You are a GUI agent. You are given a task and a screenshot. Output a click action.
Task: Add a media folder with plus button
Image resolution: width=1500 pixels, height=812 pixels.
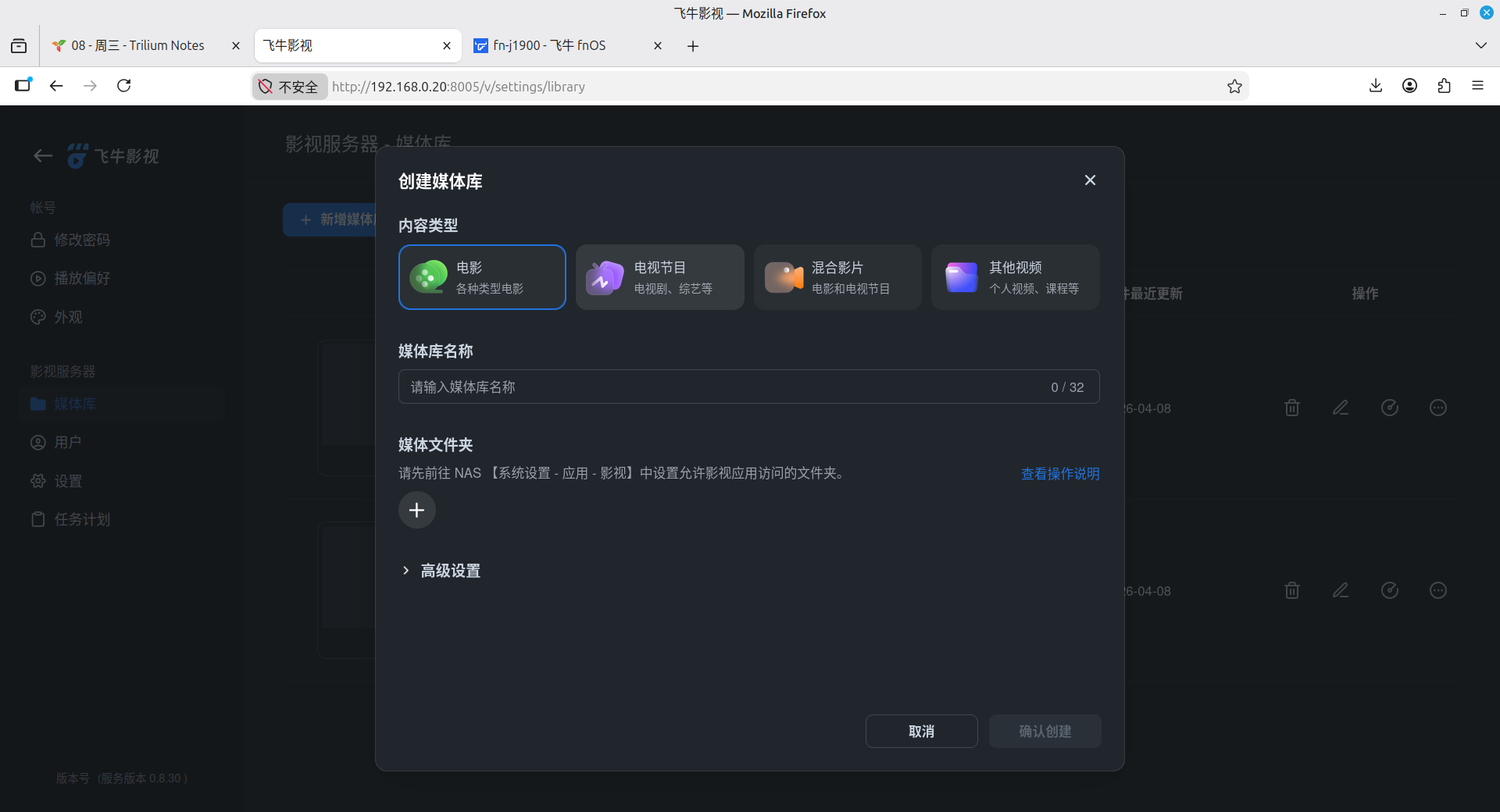click(417, 510)
